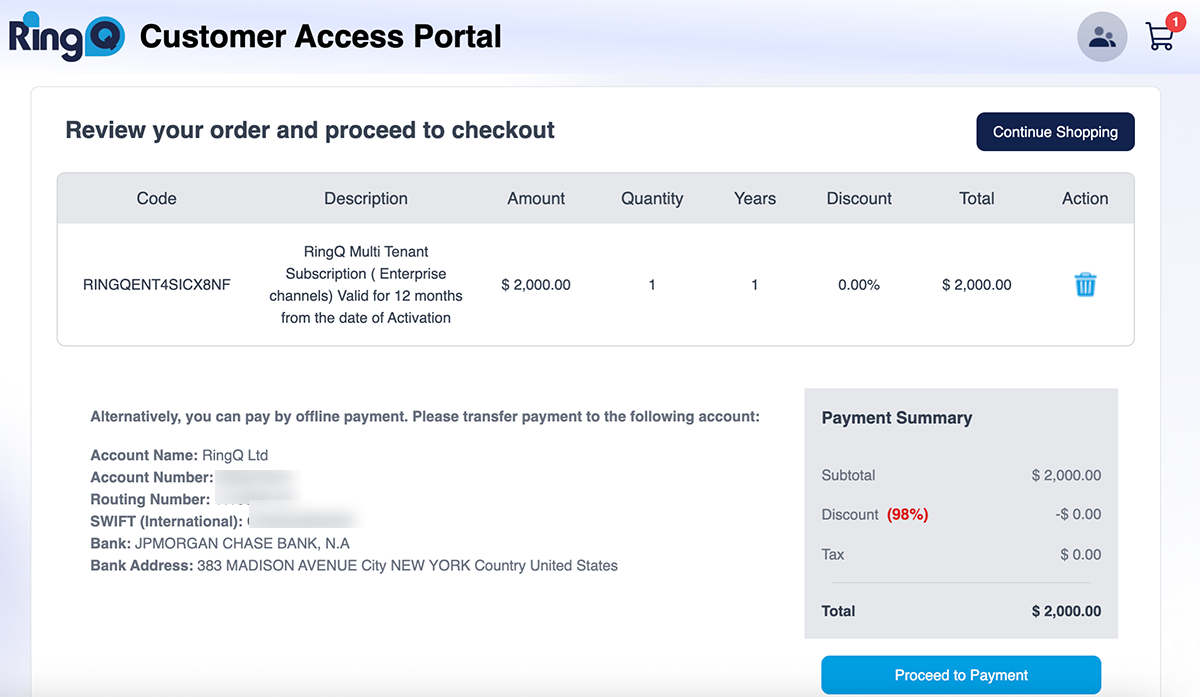Click the RingQ Multi Tenant Subscription description
1200x697 pixels.
[366, 285]
